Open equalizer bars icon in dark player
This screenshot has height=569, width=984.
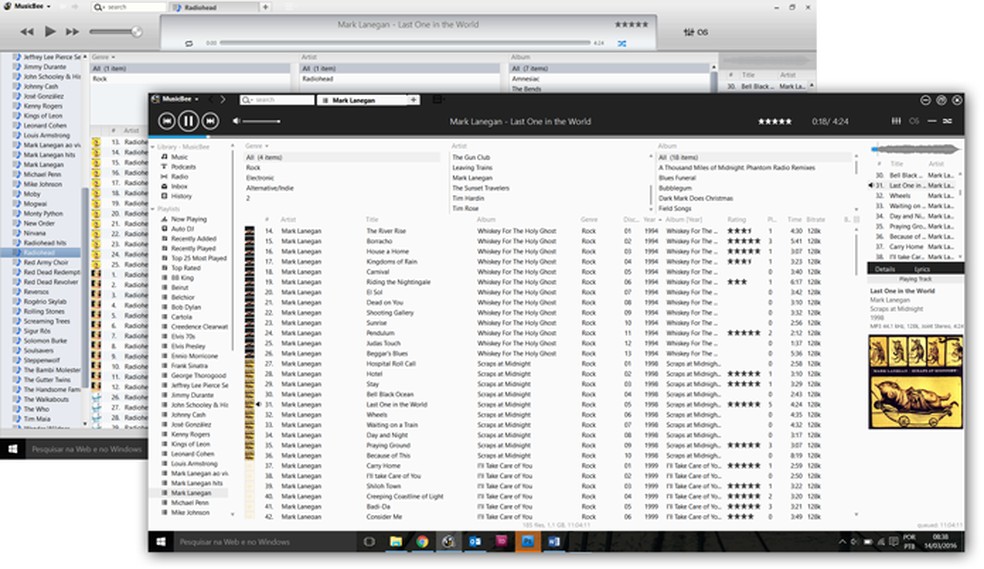coord(896,121)
